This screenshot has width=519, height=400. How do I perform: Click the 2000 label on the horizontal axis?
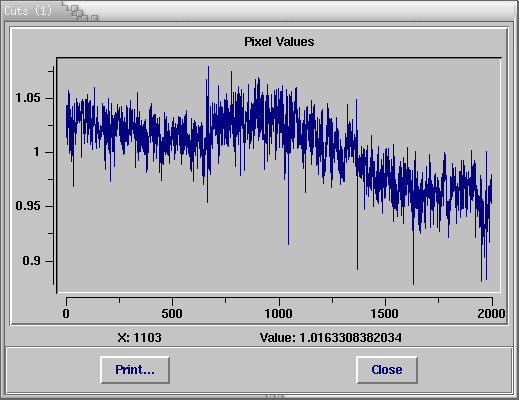click(491, 314)
